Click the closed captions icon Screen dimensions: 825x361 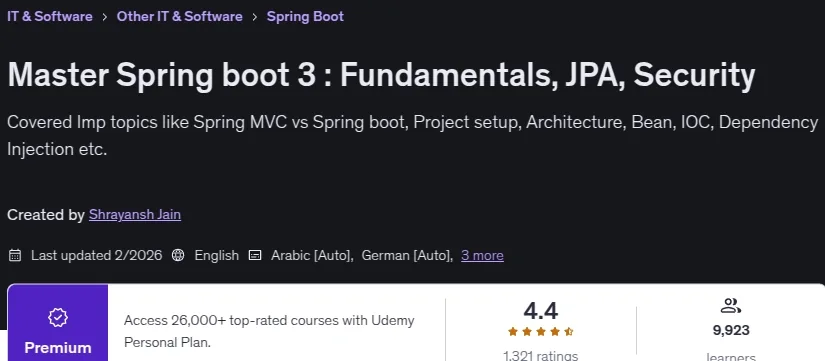[255, 256]
